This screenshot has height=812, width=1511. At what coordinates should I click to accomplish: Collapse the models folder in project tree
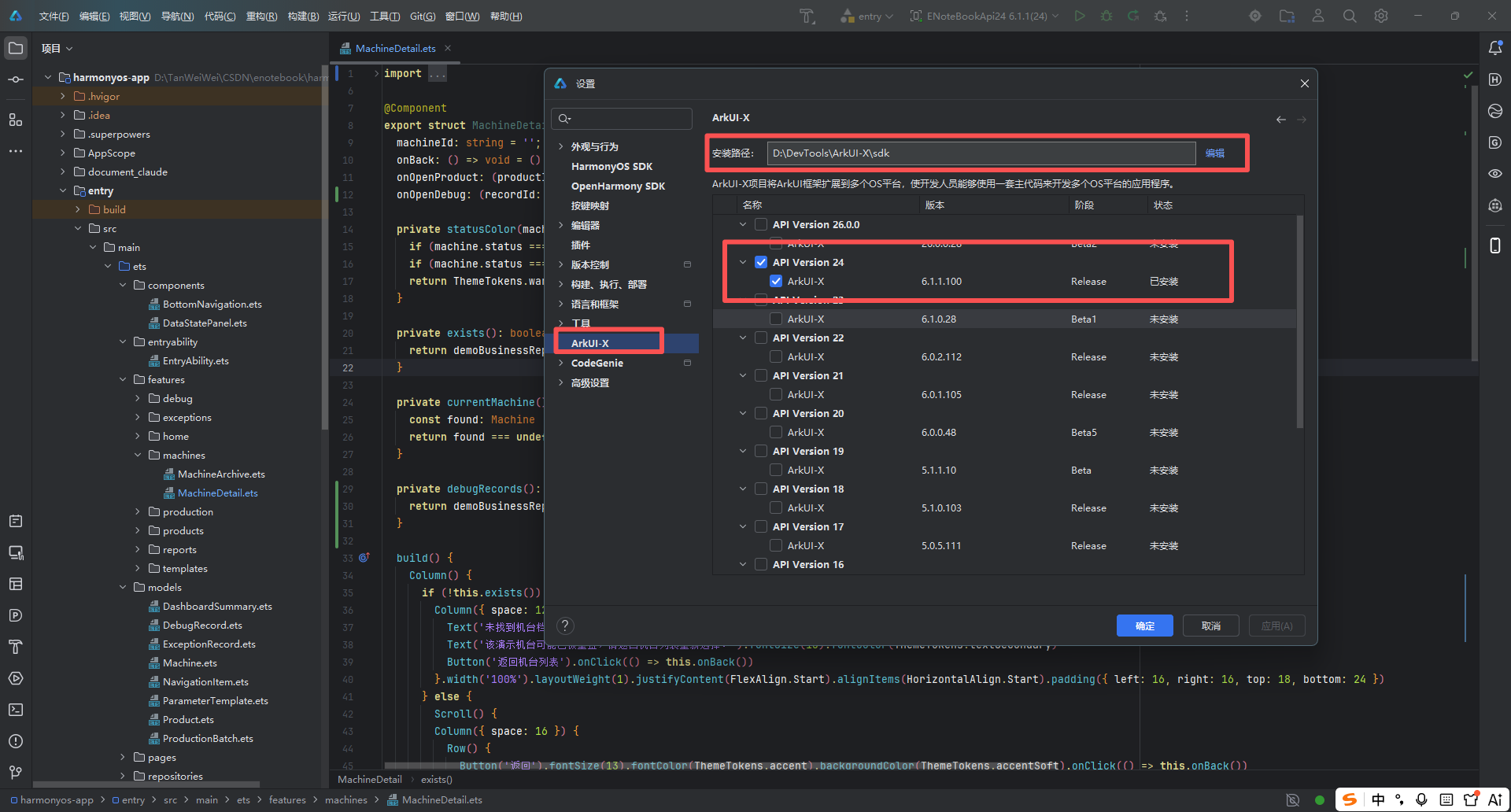pyautogui.click(x=123, y=587)
